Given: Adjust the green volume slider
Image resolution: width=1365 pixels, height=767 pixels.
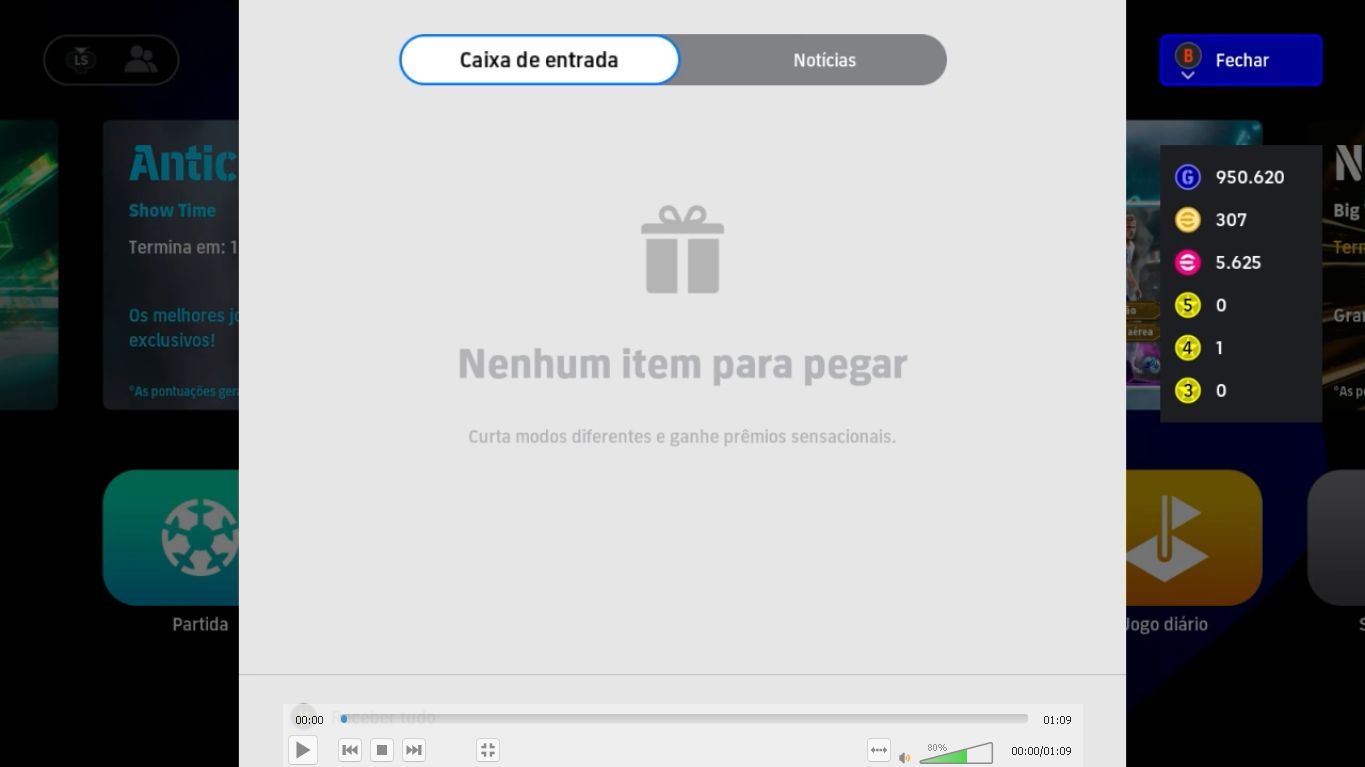Looking at the screenshot, I should click(956, 753).
